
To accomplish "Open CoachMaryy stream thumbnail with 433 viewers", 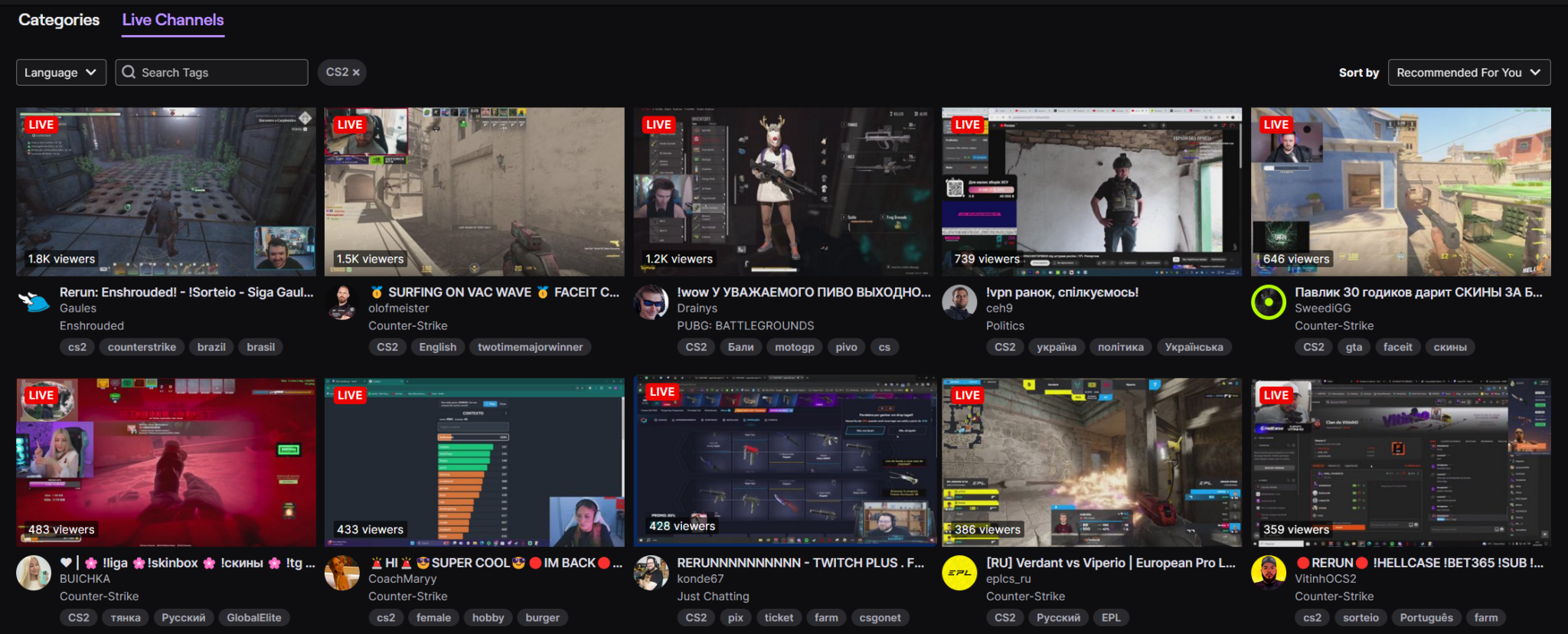I will point(475,462).
